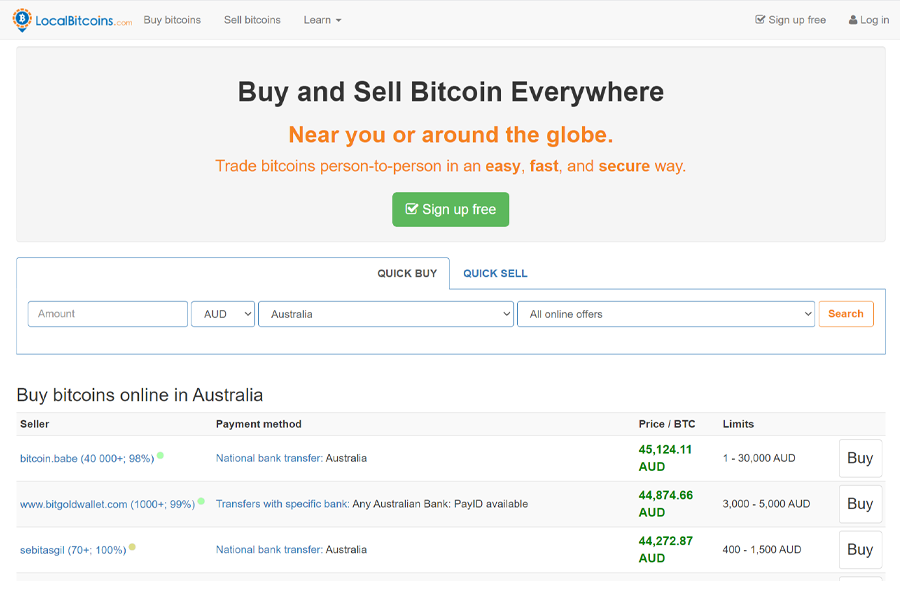Click the user icon next to Log in
Image resolution: width=900 pixels, height=600 pixels.
(853, 20)
